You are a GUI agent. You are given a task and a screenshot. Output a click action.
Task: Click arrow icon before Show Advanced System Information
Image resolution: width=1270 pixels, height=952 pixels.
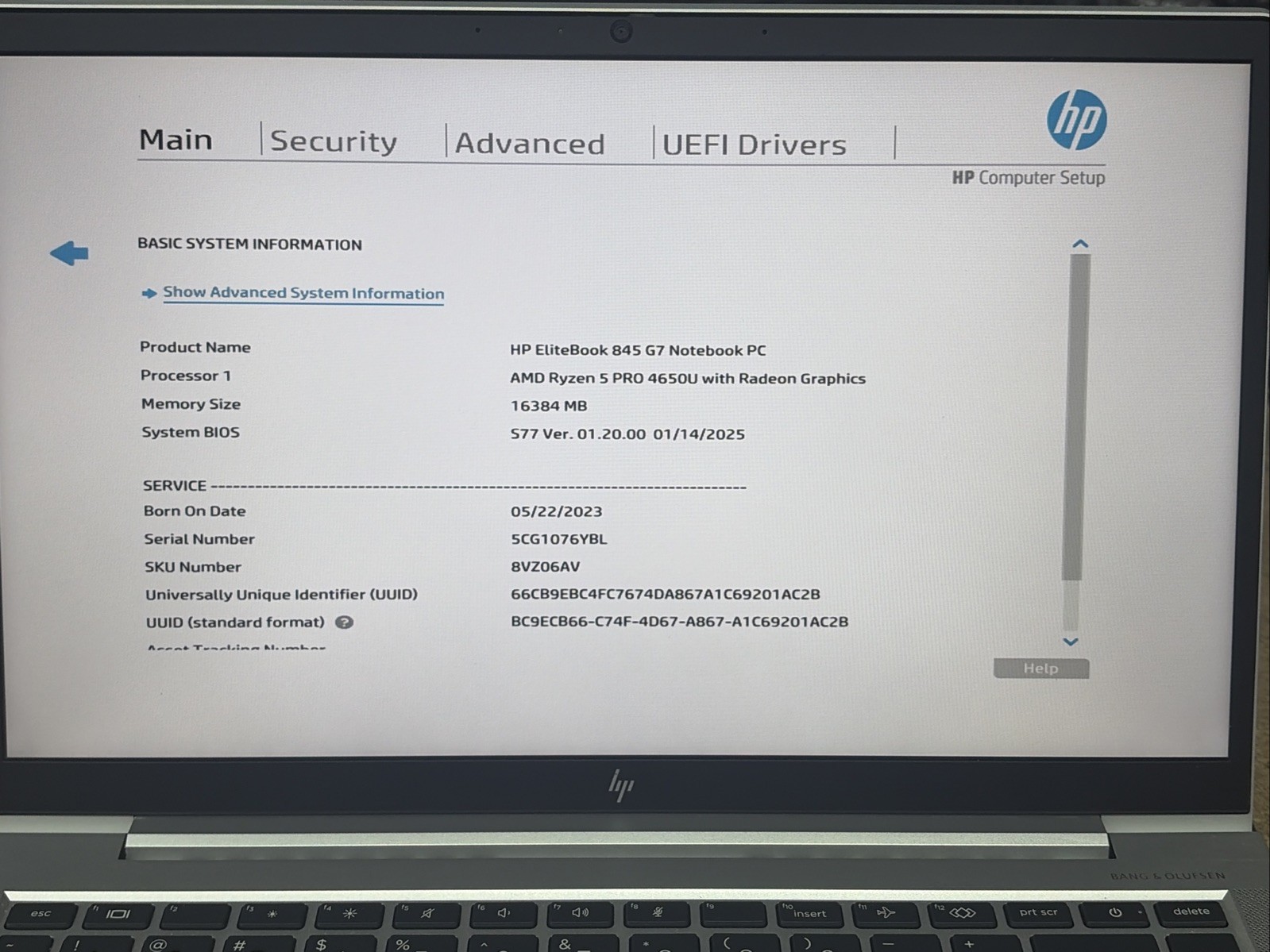[x=149, y=293]
